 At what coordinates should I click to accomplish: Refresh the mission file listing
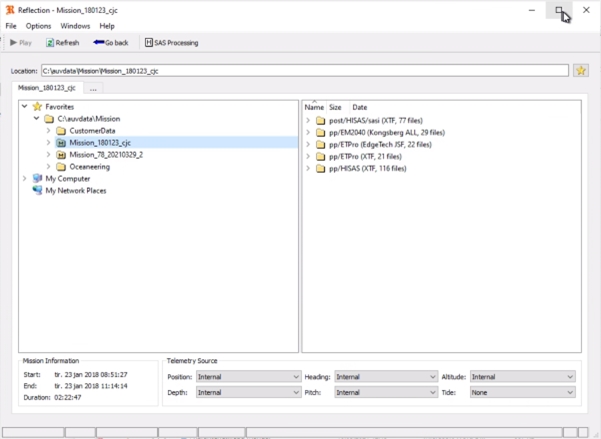click(x=62, y=43)
